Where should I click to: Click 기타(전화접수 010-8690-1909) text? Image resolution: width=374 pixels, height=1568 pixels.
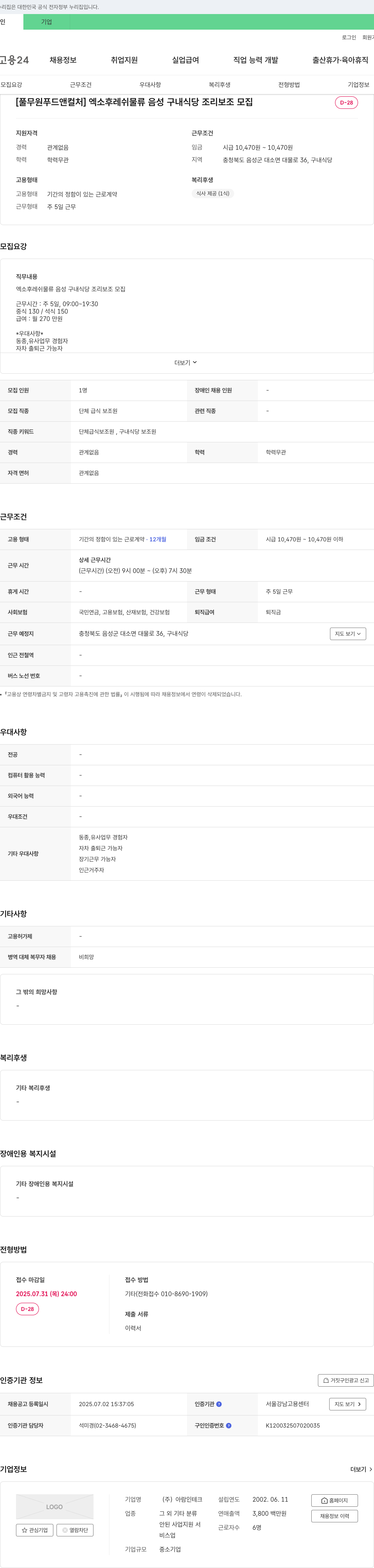pyautogui.click(x=166, y=1293)
